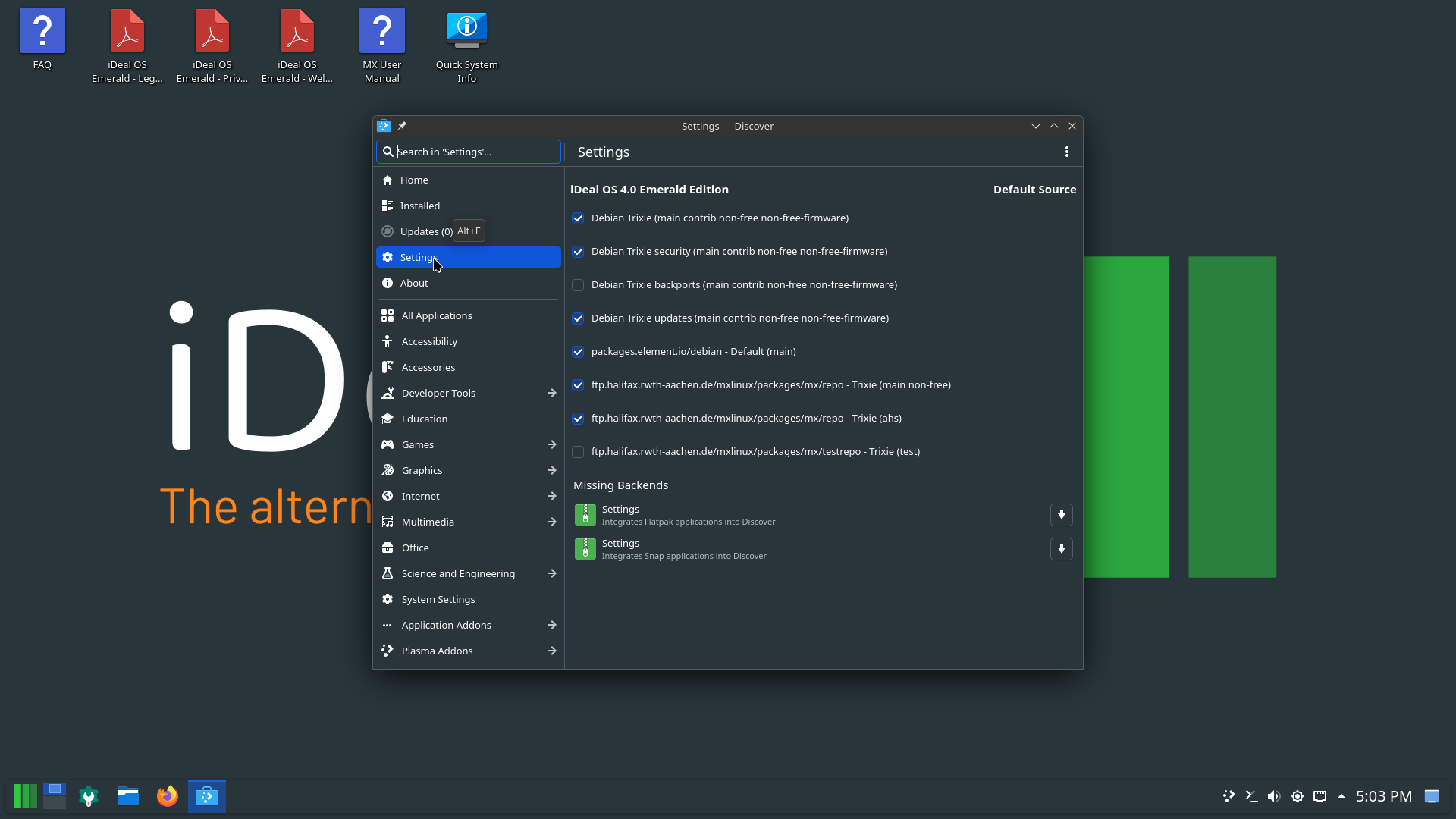Go to Home in sidebar
This screenshot has width=1456, height=819.
469,180
